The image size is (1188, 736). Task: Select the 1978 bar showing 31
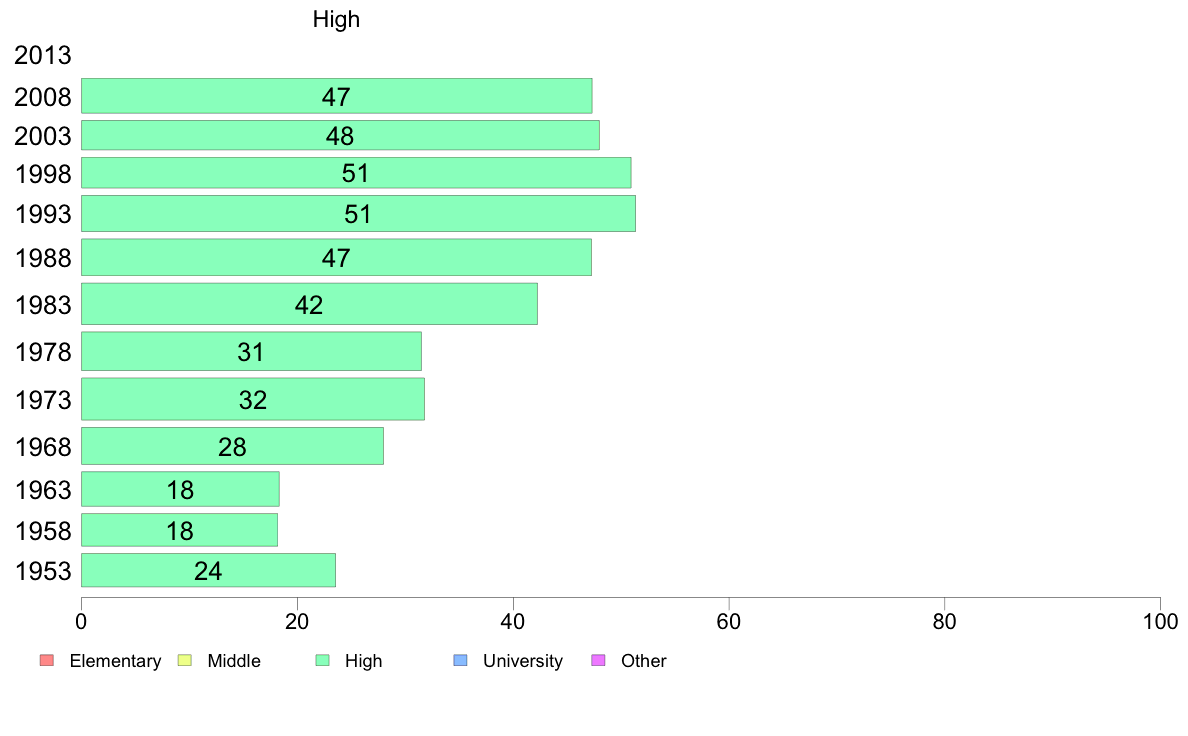tap(251, 352)
